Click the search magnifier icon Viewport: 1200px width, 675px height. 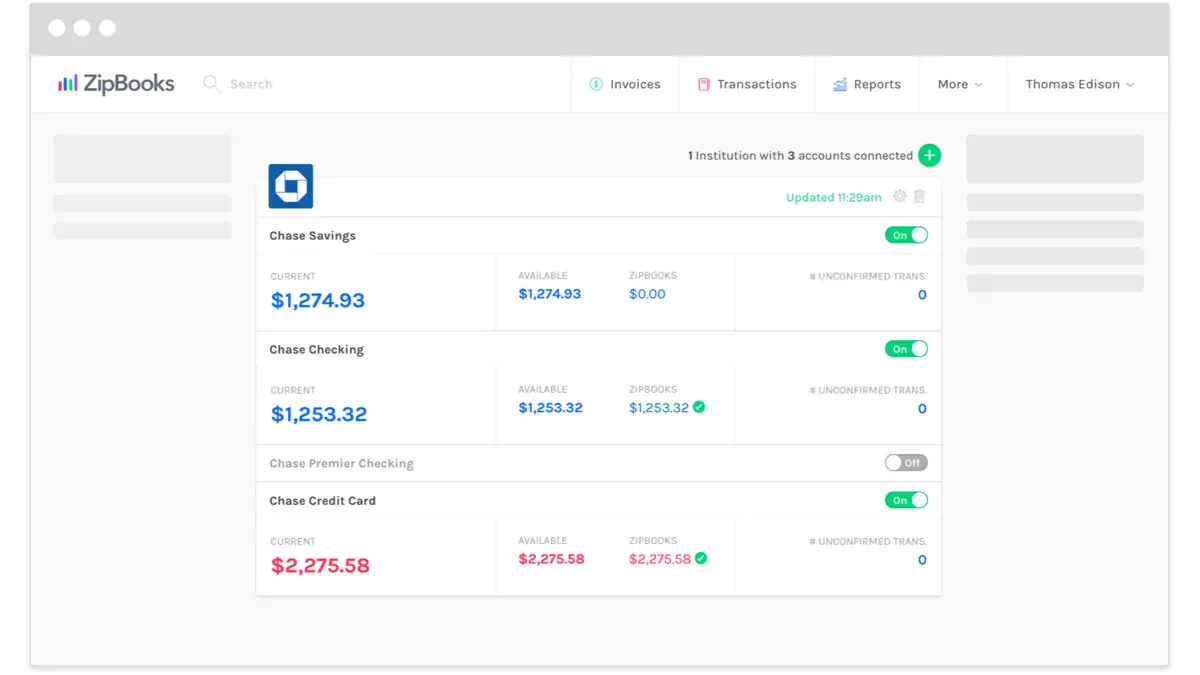click(211, 84)
